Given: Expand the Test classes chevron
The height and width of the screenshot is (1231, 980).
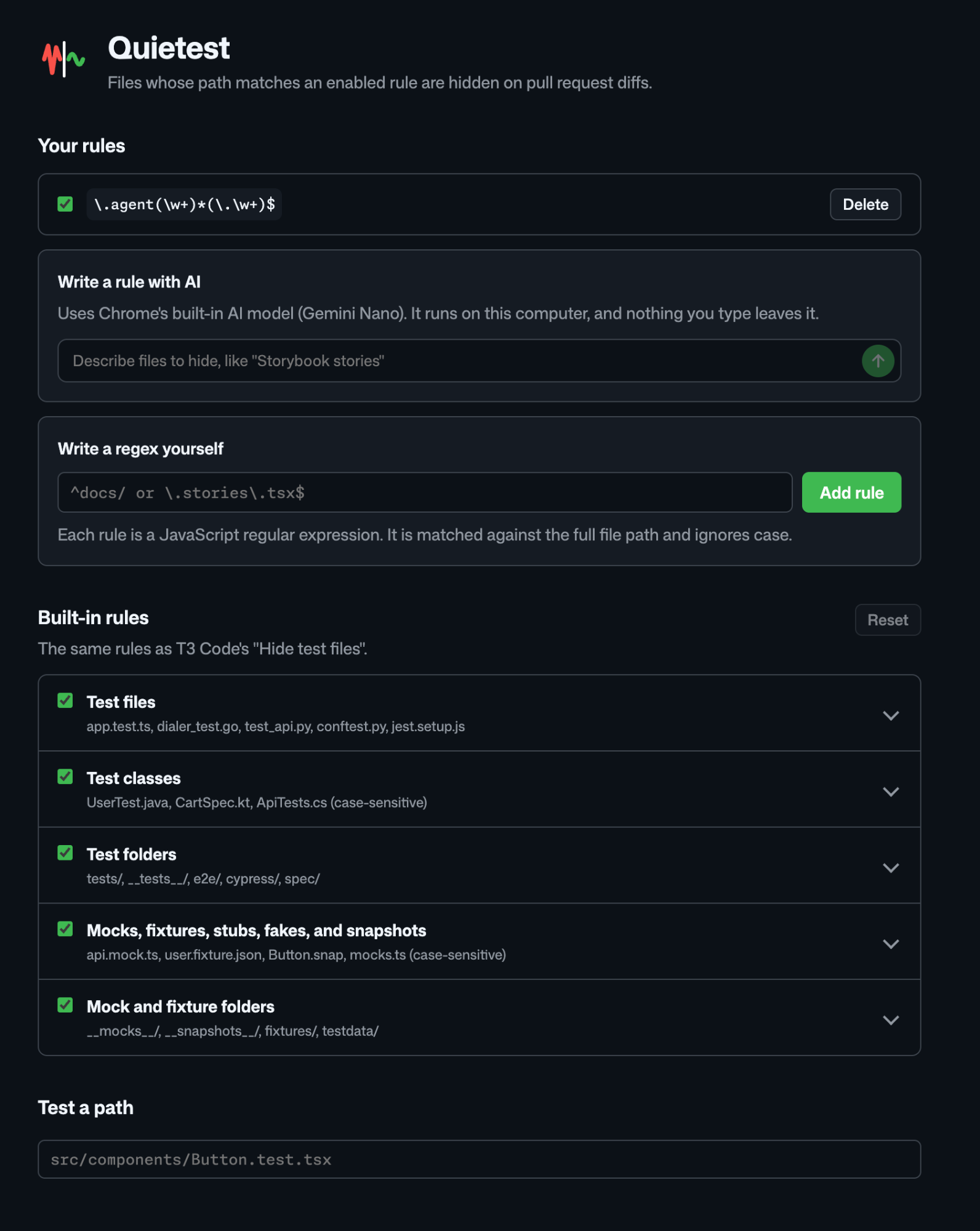Looking at the screenshot, I should 891,792.
